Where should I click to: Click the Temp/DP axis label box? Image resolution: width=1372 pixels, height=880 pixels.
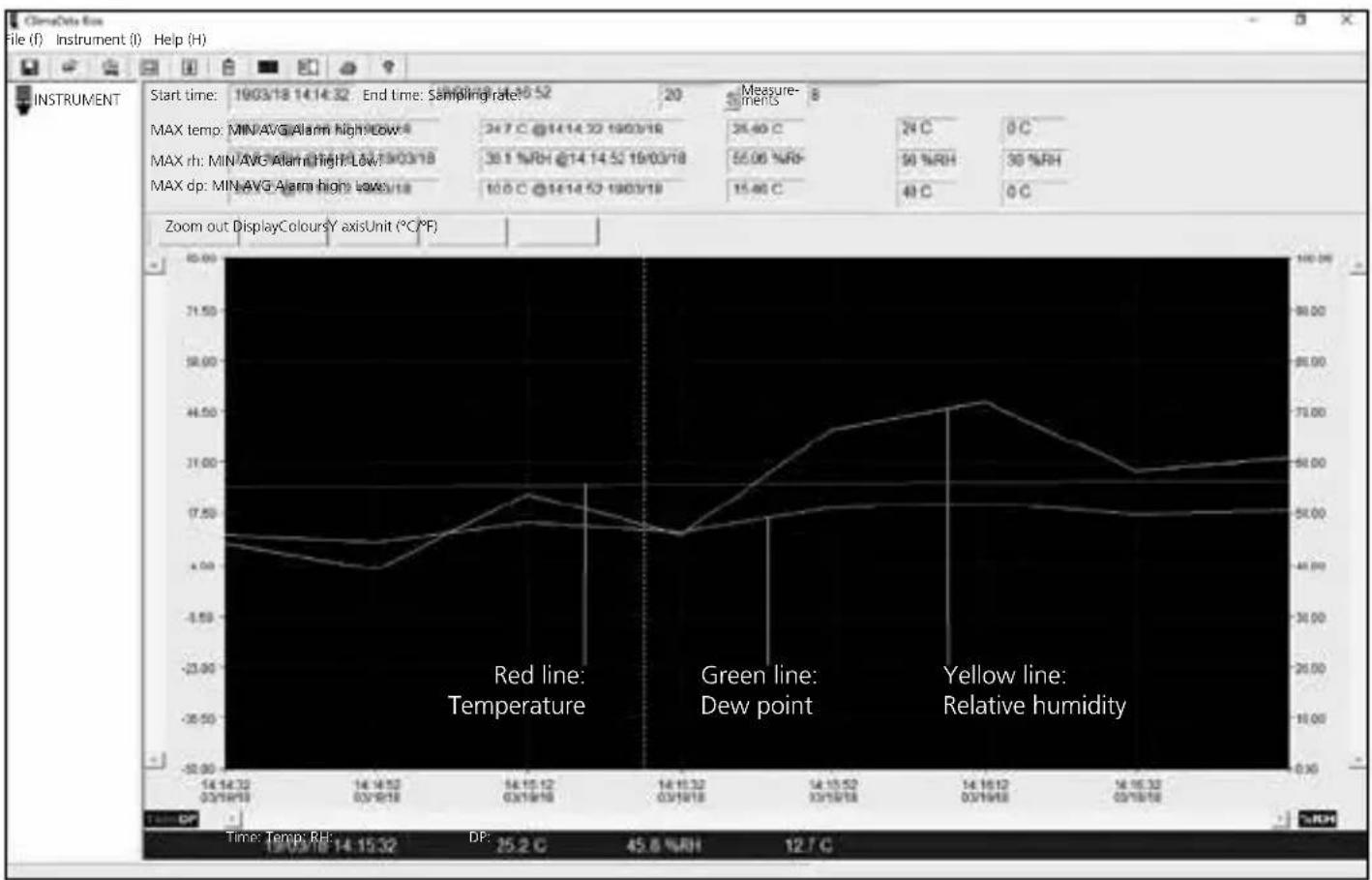pyautogui.click(x=172, y=819)
